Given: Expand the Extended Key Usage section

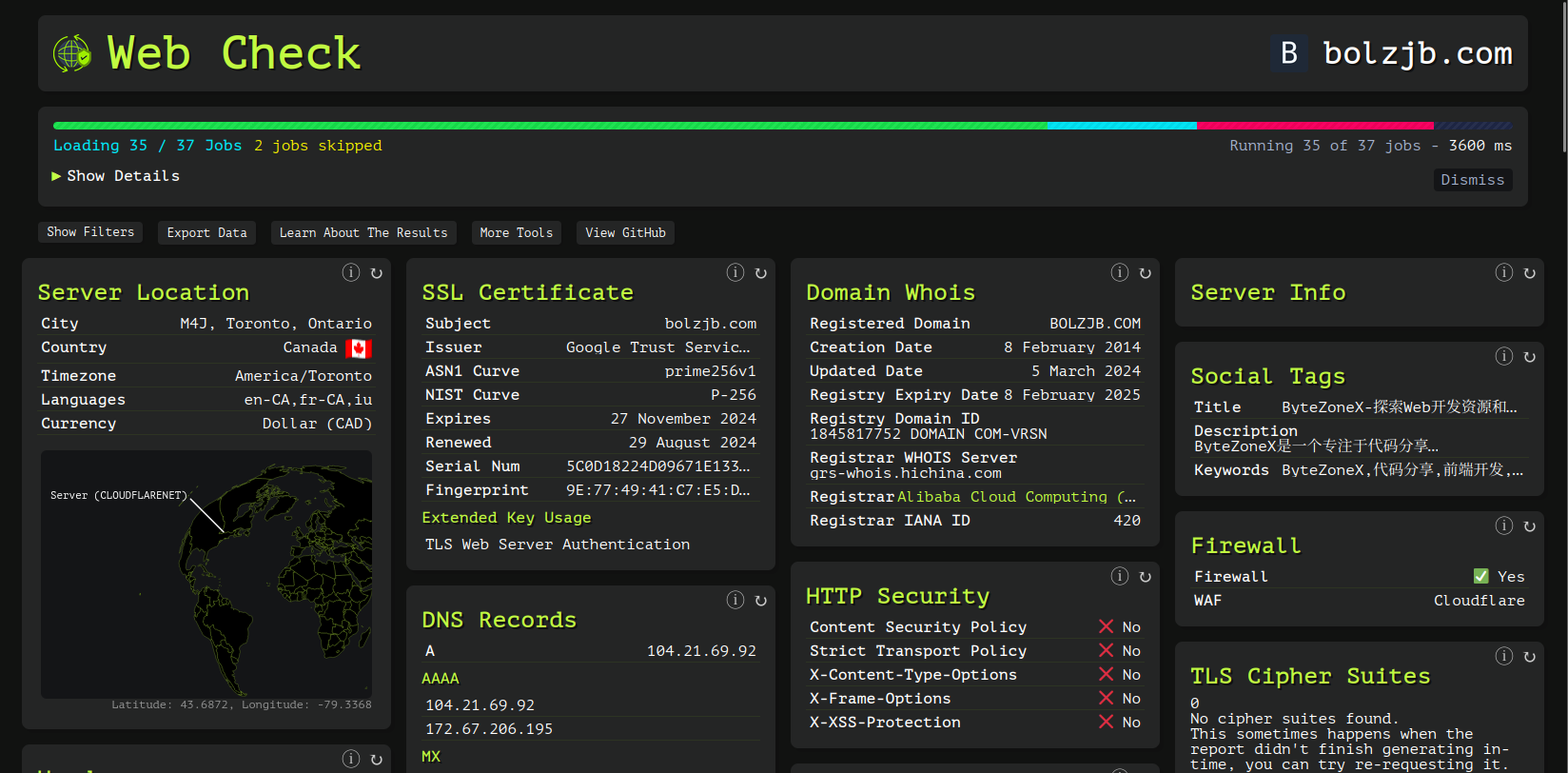Looking at the screenshot, I should (506, 518).
